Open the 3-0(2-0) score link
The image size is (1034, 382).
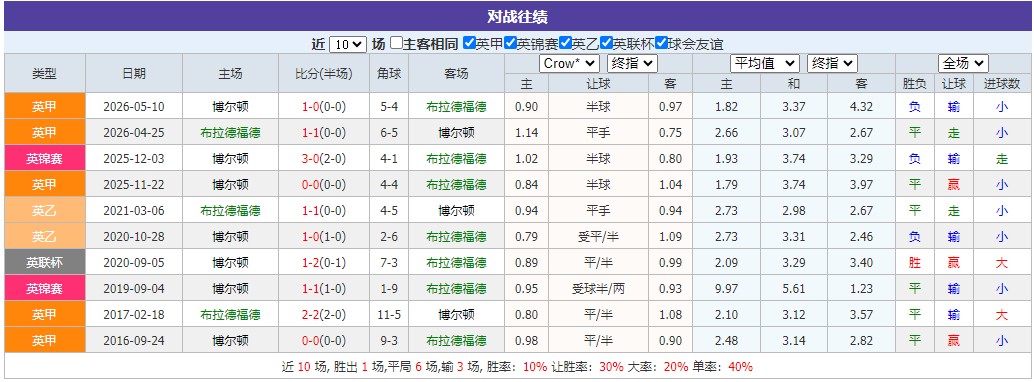pos(324,158)
